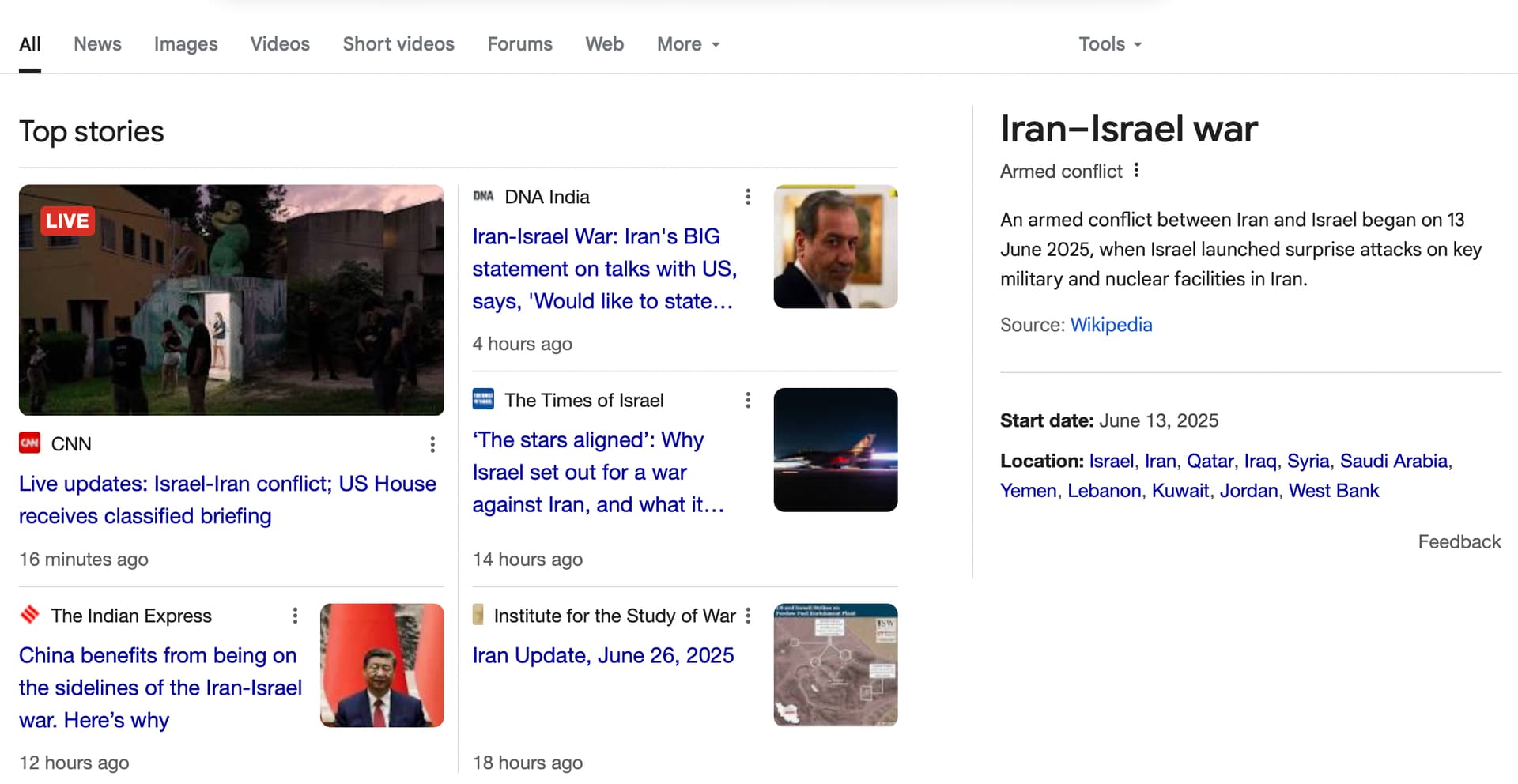Image resolution: width=1518 pixels, height=784 pixels.
Task: Switch to the Videos tab
Action: click(280, 44)
